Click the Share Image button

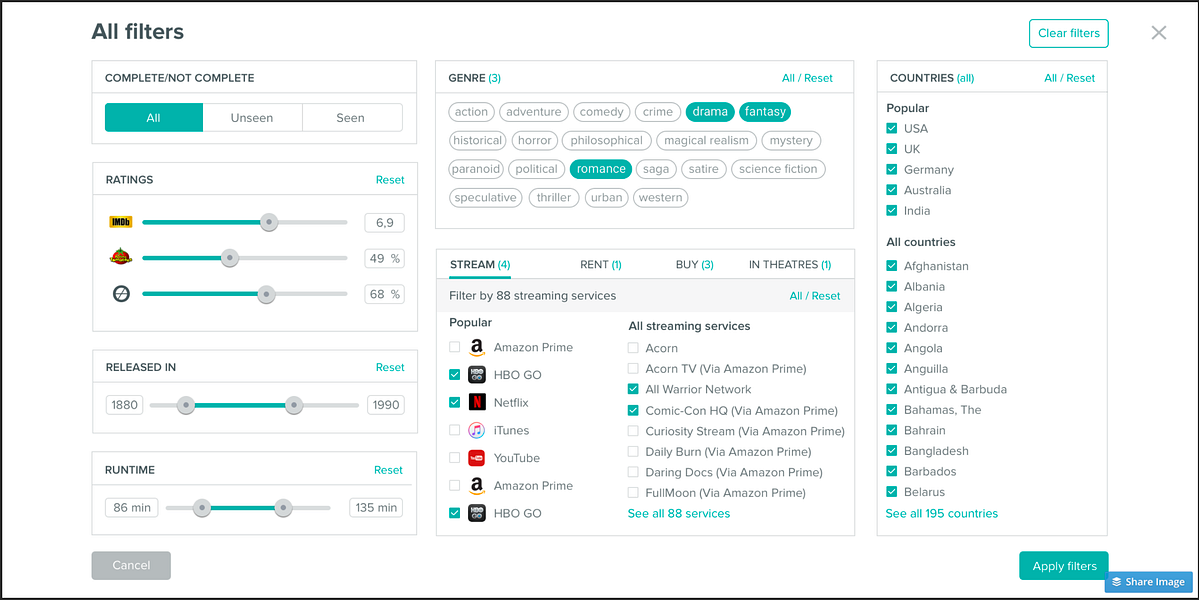tap(1149, 582)
